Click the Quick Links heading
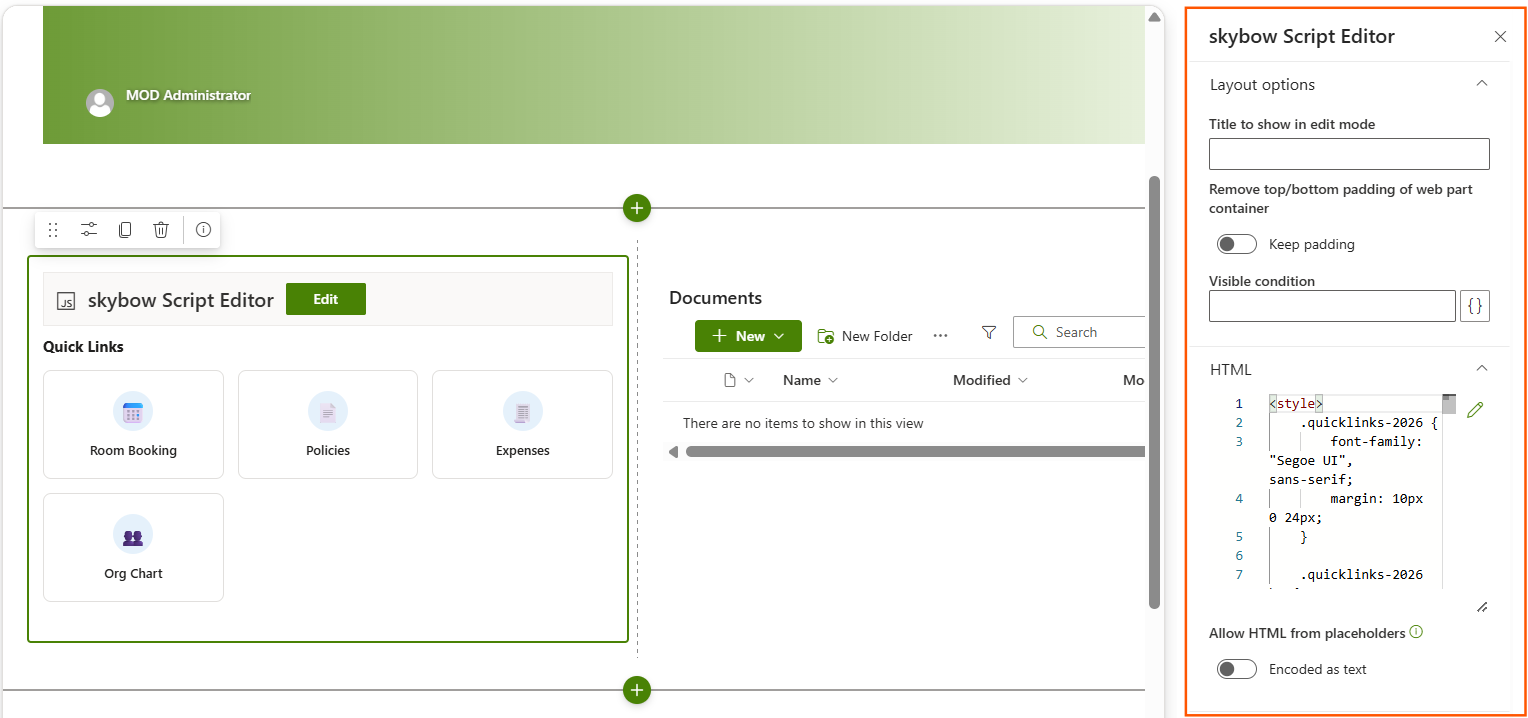Screen dimensions: 1528x718 (x=83, y=347)
